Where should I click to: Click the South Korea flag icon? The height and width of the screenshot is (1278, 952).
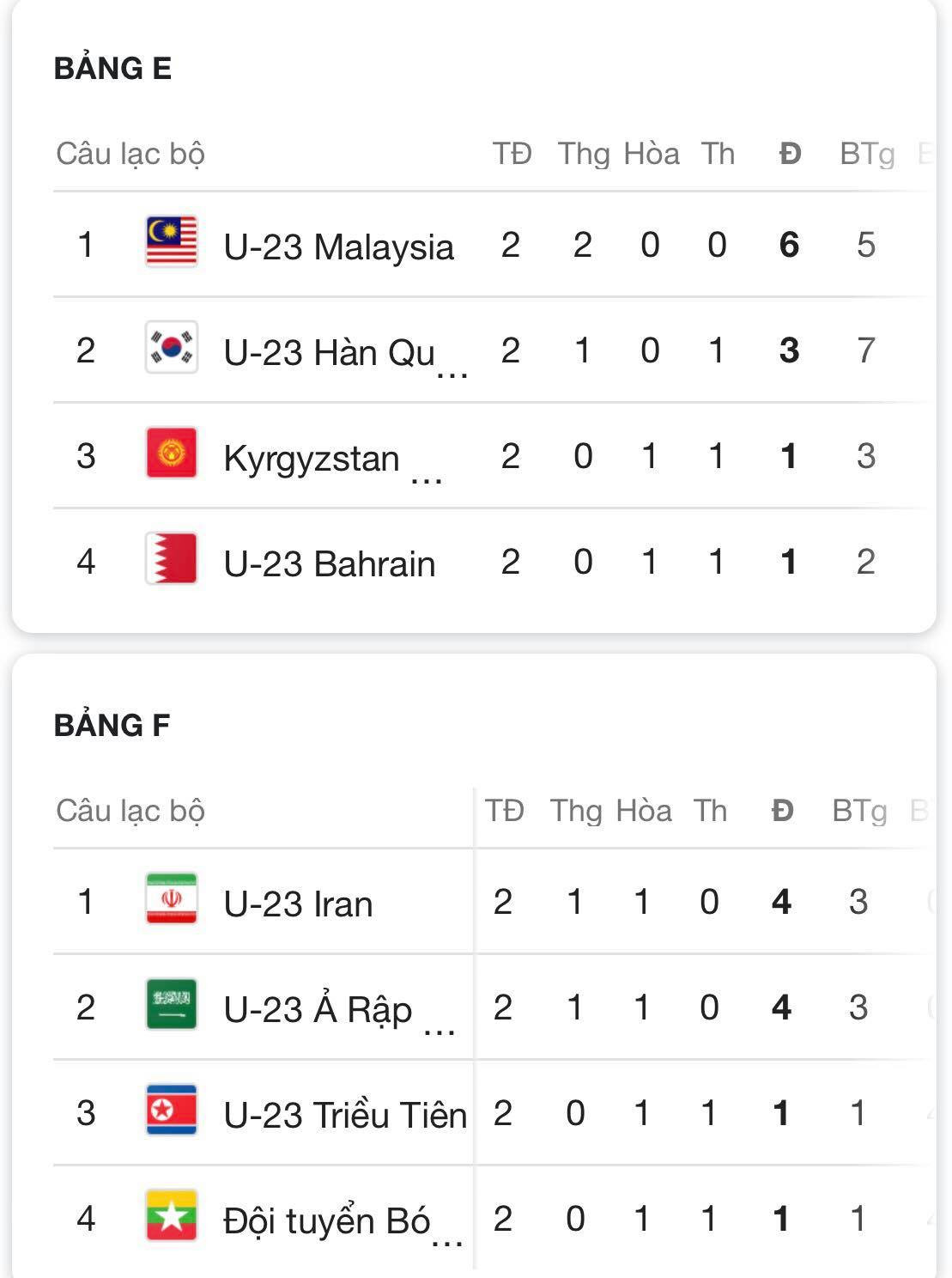pos(172,348)
